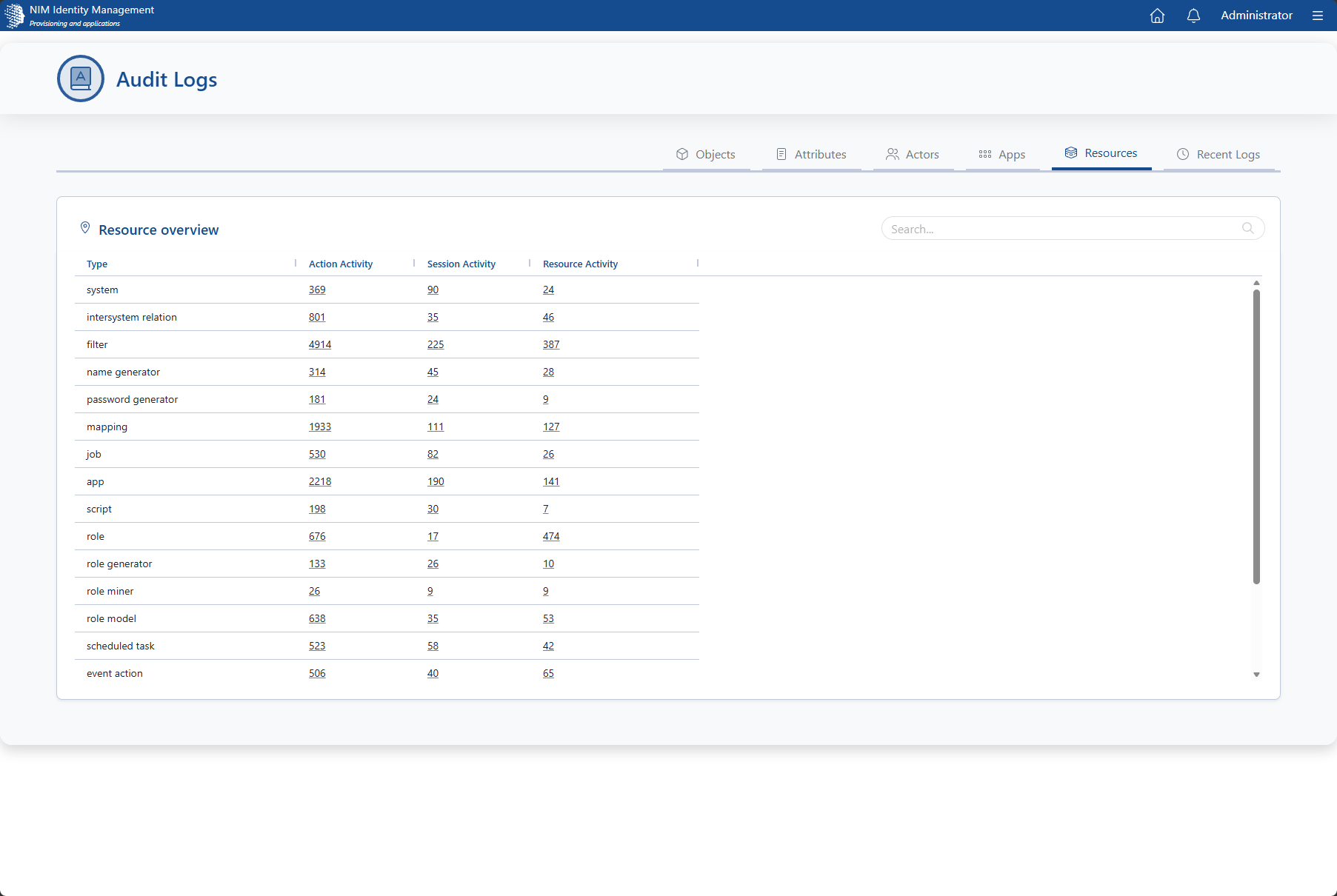This screenshot has height=896, width=1337.
Task: Open app action activity 2218
Action: point(320,481)
